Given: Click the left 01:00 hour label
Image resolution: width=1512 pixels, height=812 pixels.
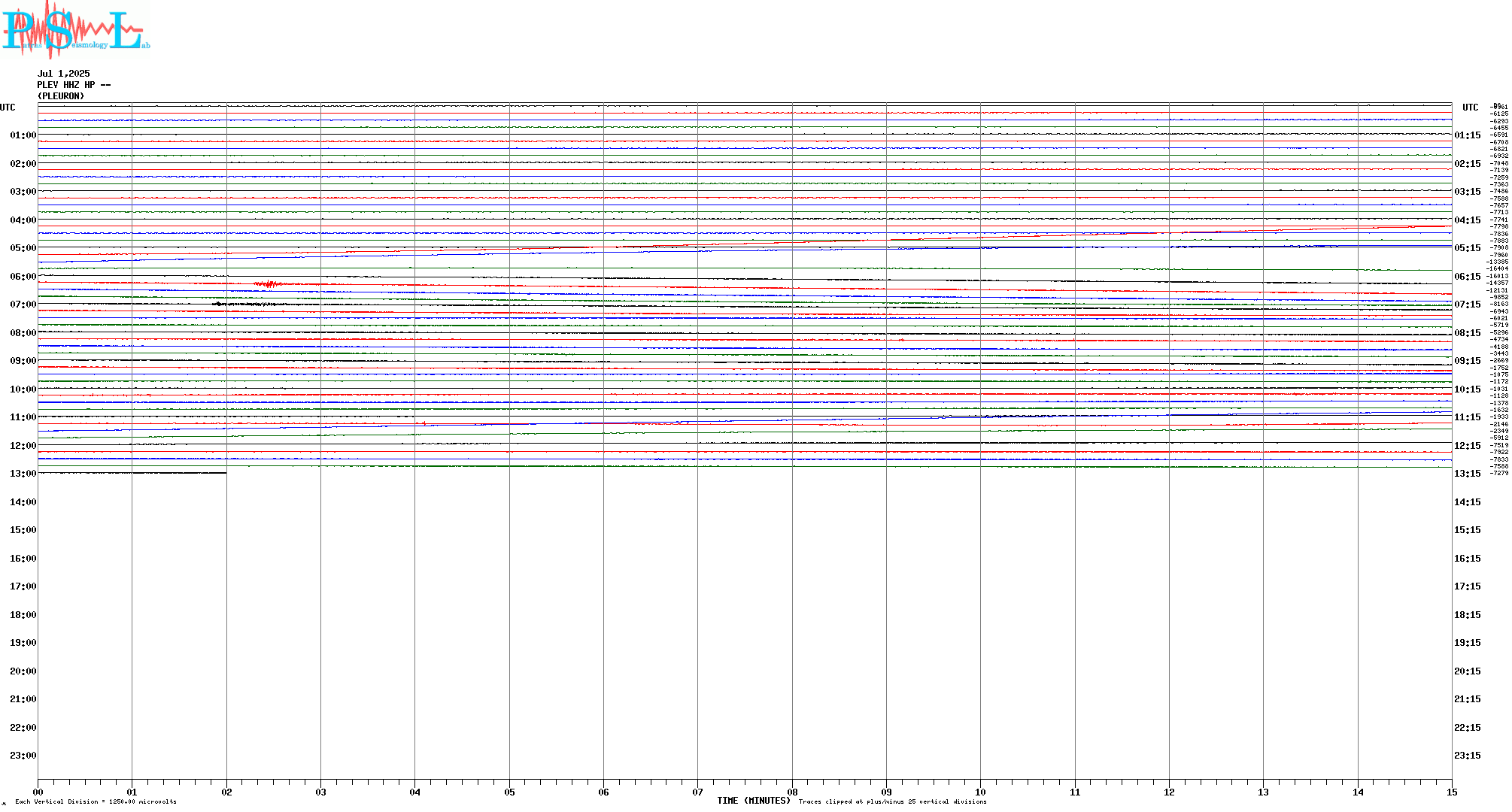Looking at the screenshot, I should coord(23,135).
